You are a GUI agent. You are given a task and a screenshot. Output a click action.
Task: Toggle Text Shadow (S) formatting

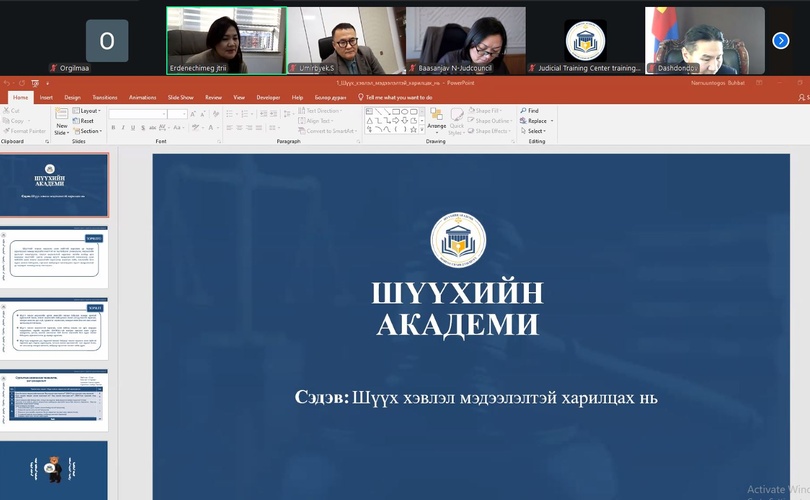click(x=143, y=128)
